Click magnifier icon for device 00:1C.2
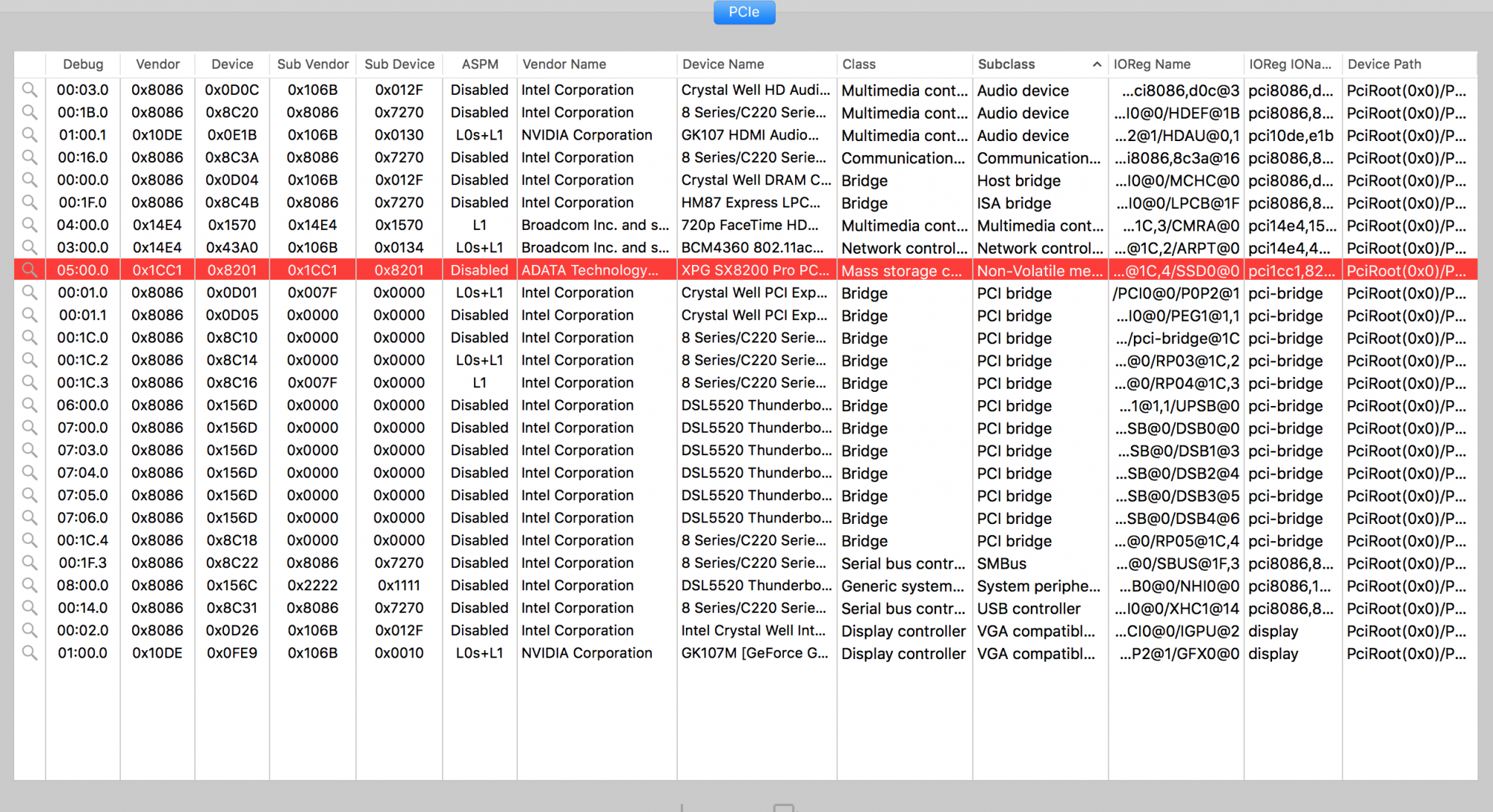 pos(29,360)
